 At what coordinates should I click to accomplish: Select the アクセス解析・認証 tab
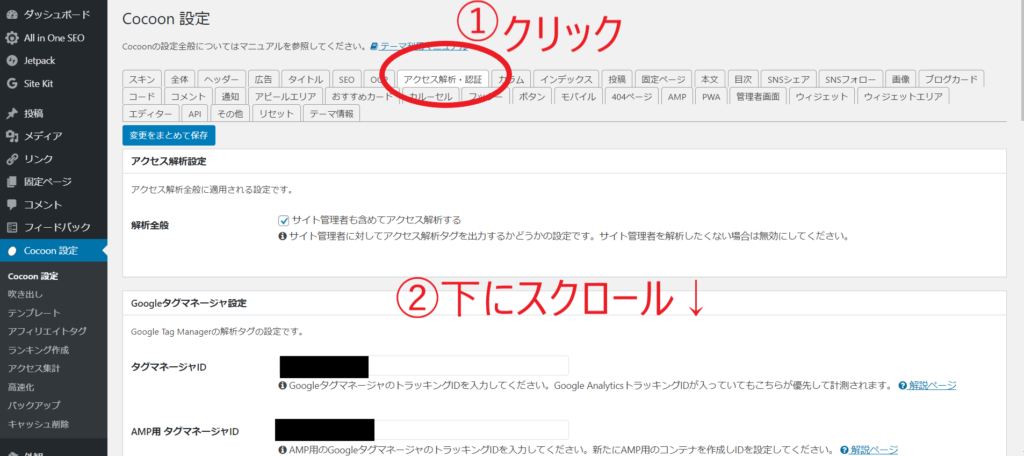click(443, 79)
